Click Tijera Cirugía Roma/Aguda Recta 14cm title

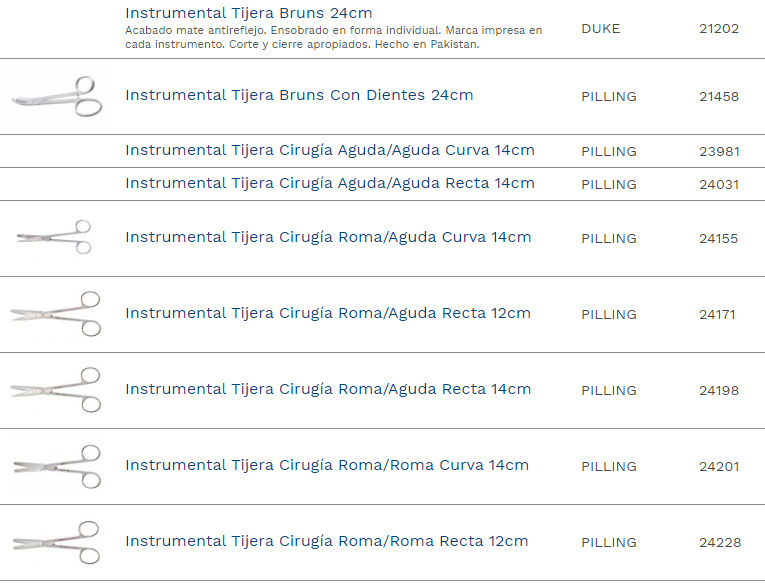[x=327, y=390]
